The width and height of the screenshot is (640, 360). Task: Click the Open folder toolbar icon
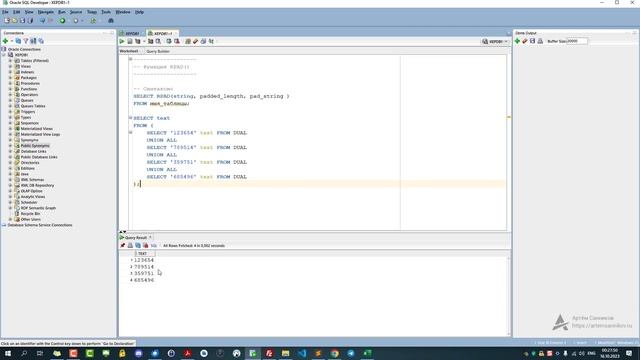point(15,20)
